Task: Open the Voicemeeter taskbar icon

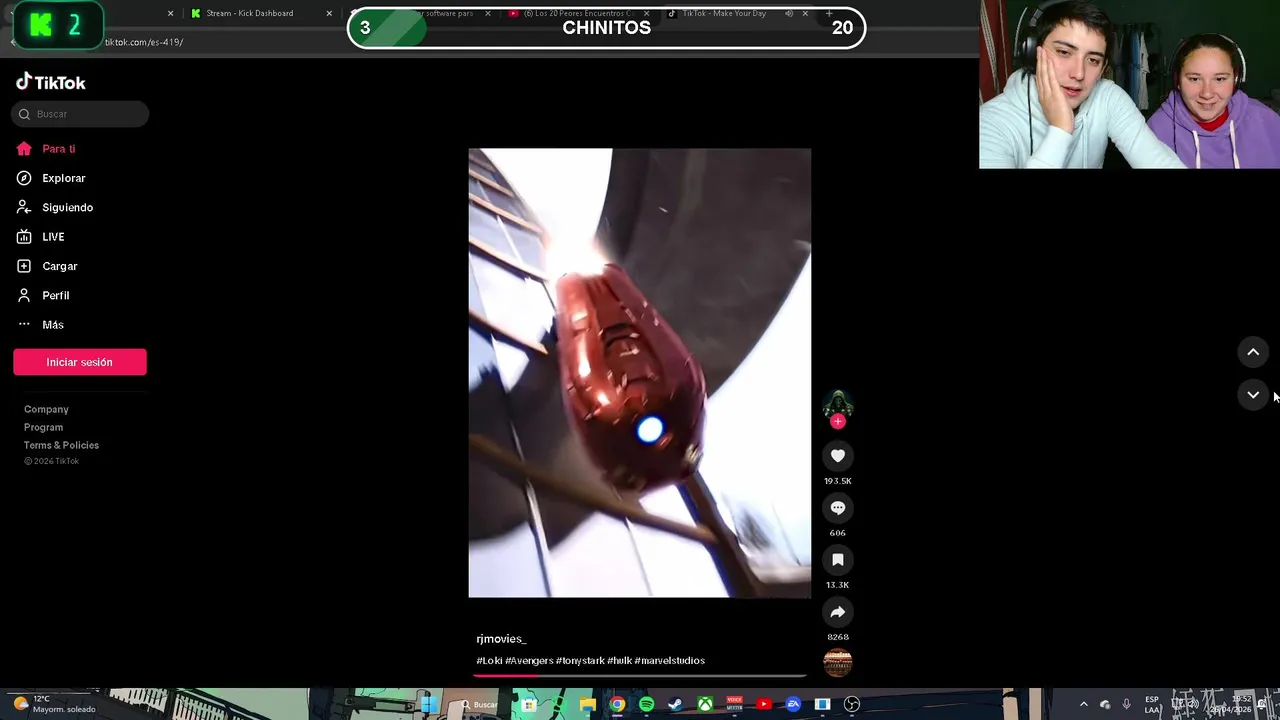Action: 735,705
